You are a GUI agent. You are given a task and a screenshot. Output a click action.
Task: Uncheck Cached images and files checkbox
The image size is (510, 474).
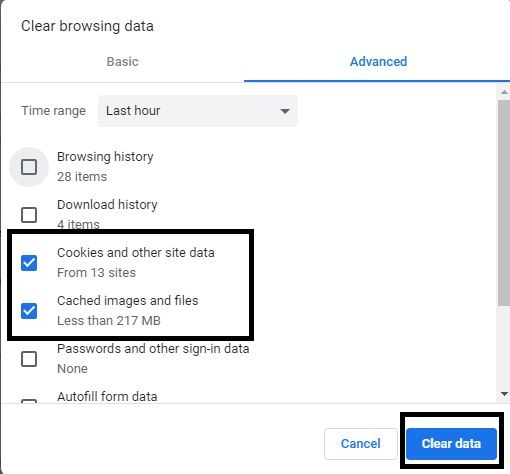tap(29, 311)
